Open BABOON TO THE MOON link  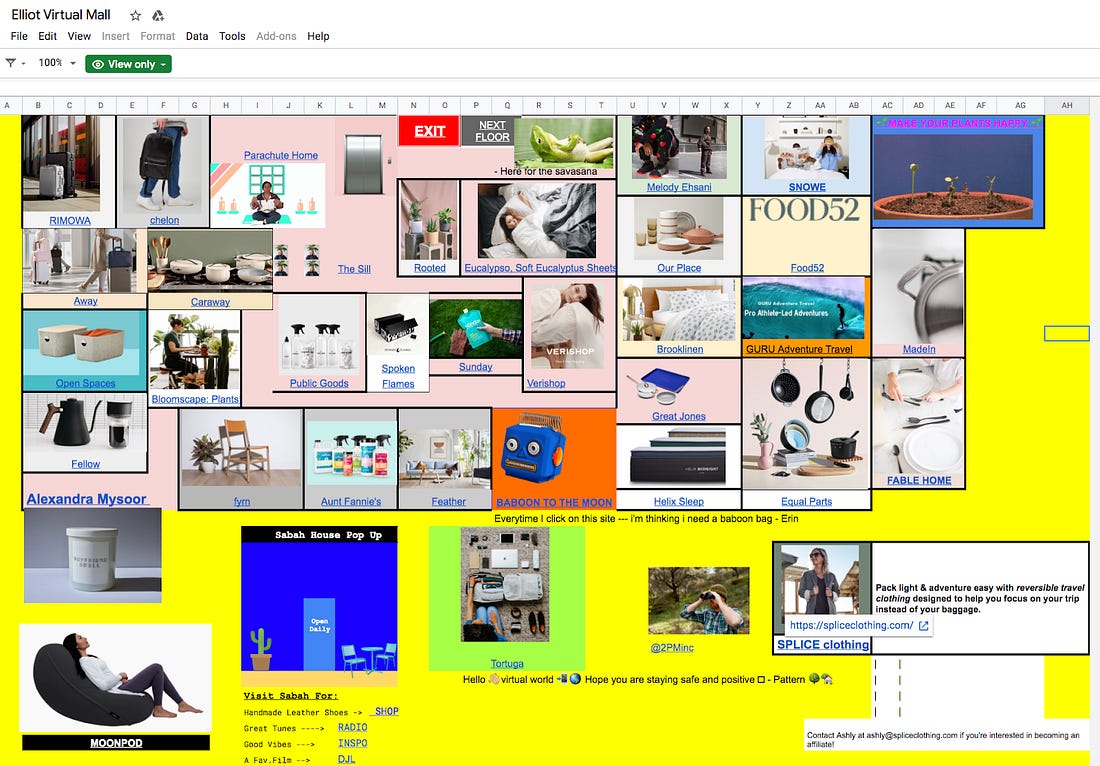click(554, 502)
